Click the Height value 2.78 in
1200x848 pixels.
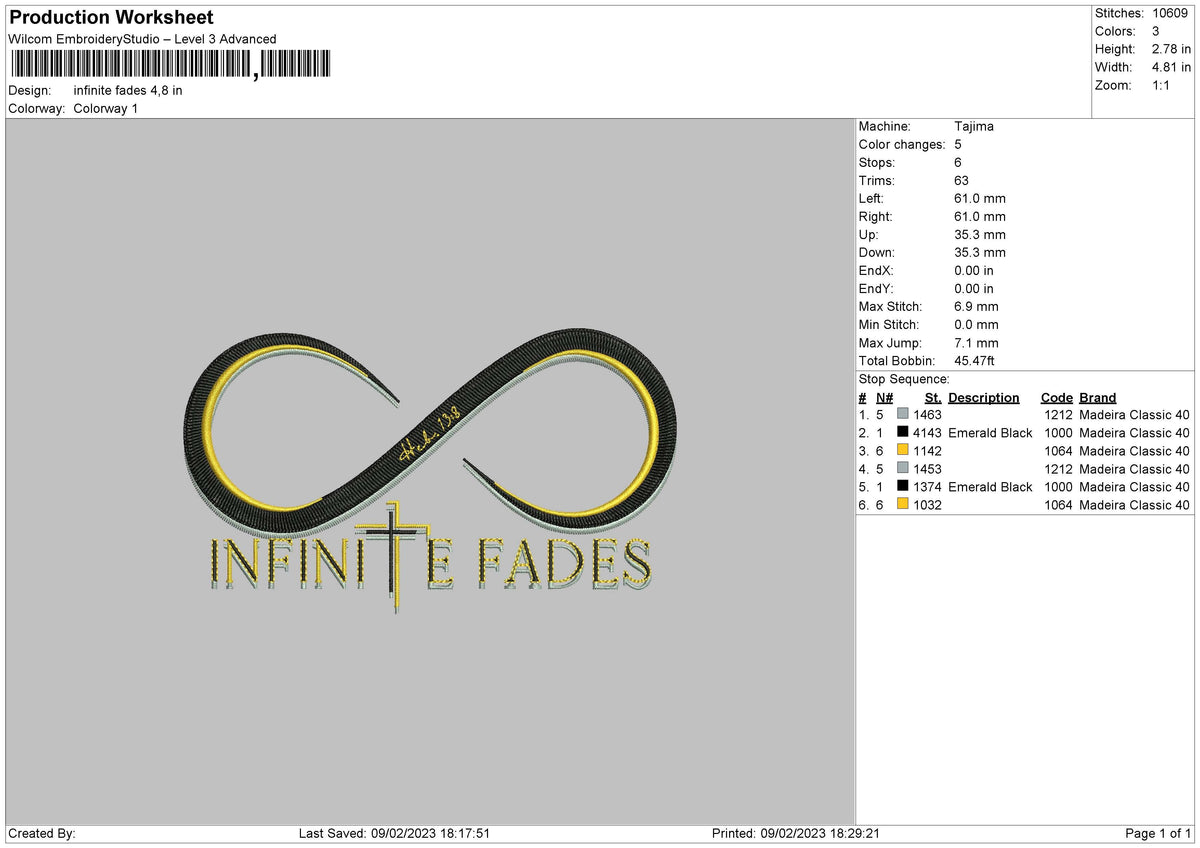[1171, 49]
